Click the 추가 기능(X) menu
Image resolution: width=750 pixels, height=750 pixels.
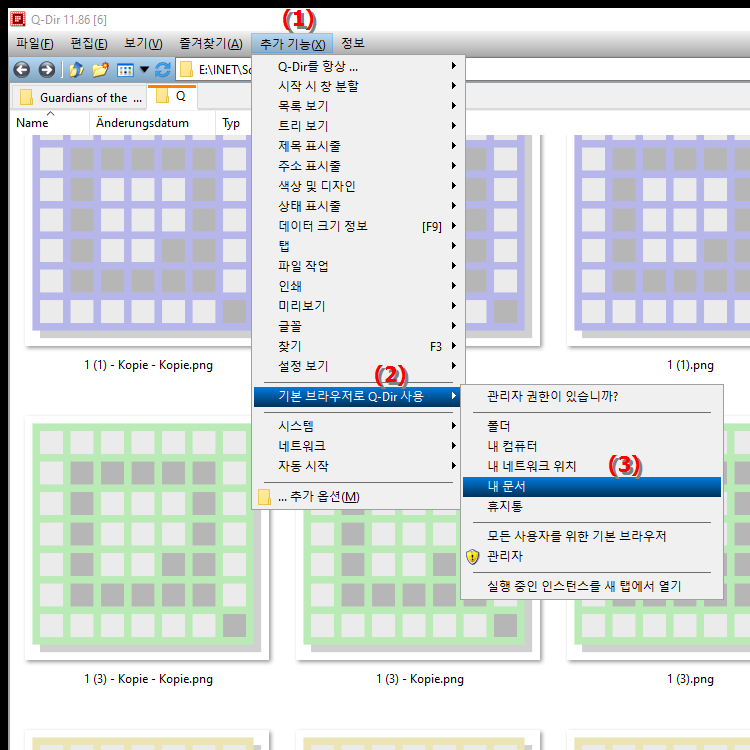pyautogui.click(x=292, y=44)
